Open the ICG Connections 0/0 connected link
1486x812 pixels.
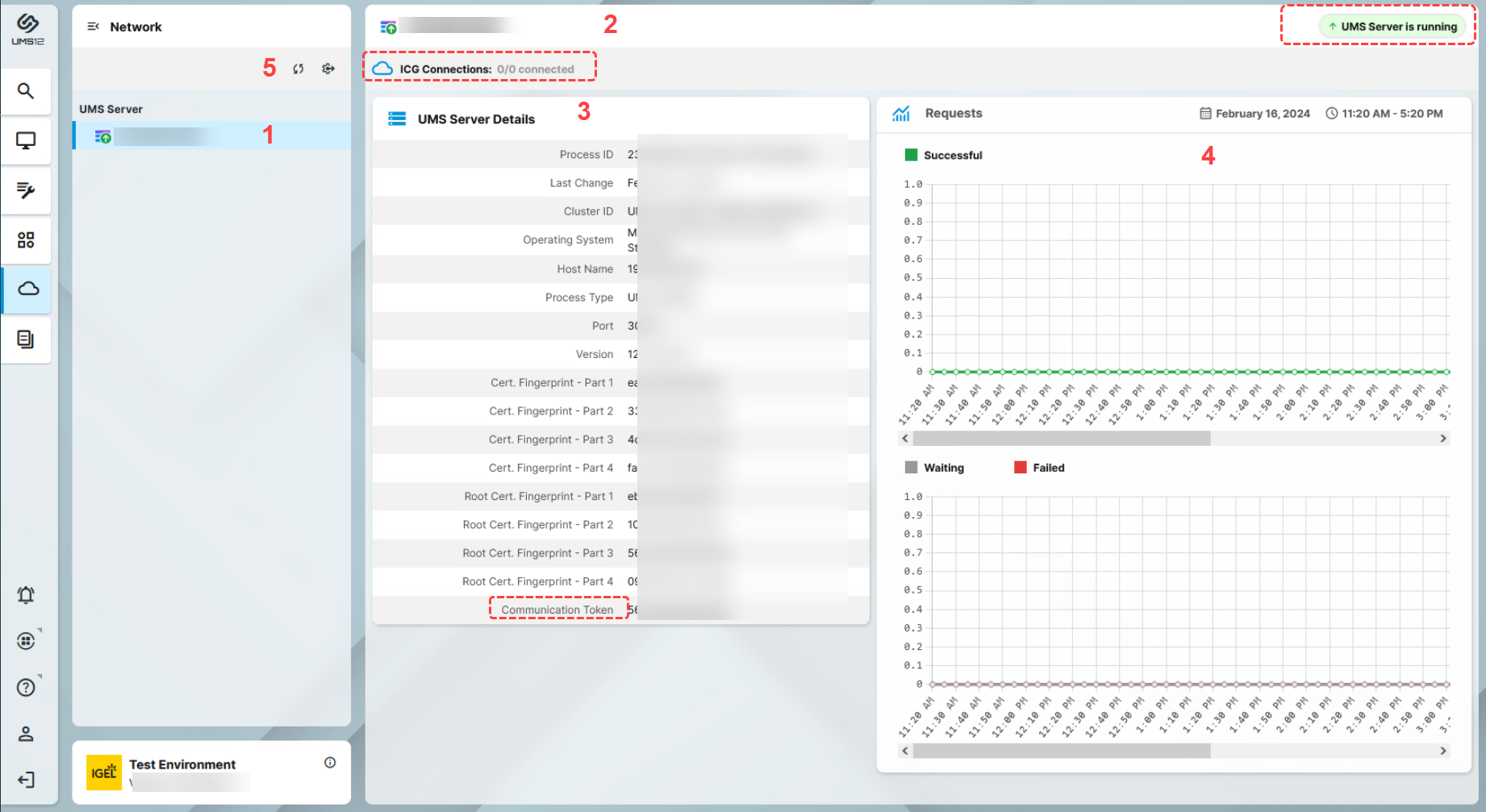(480, 68)
